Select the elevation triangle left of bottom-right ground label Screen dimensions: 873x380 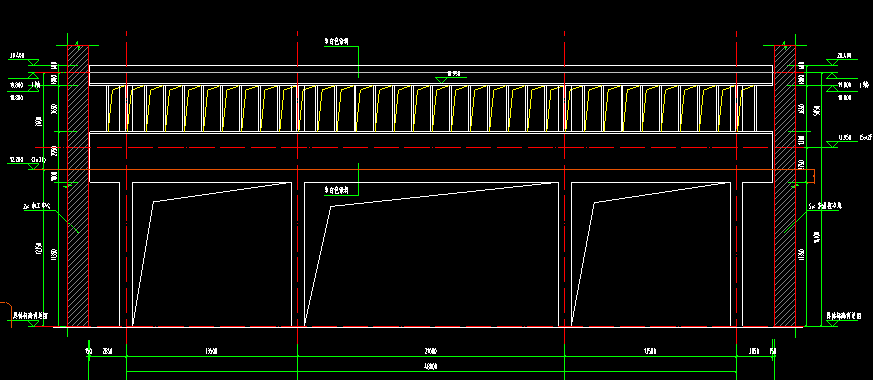(x=832, y=323)
